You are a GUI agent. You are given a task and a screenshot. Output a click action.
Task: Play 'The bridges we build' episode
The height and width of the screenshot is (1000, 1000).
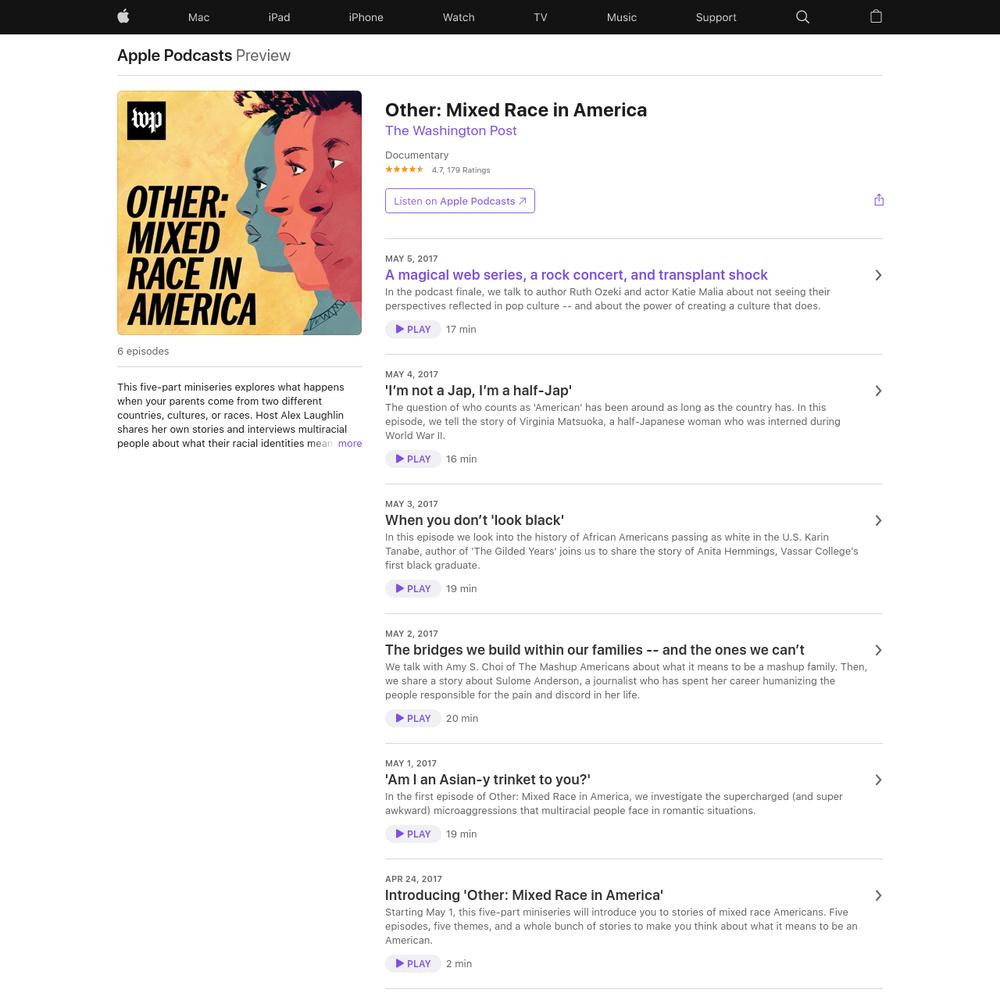[x=413, y=718]
